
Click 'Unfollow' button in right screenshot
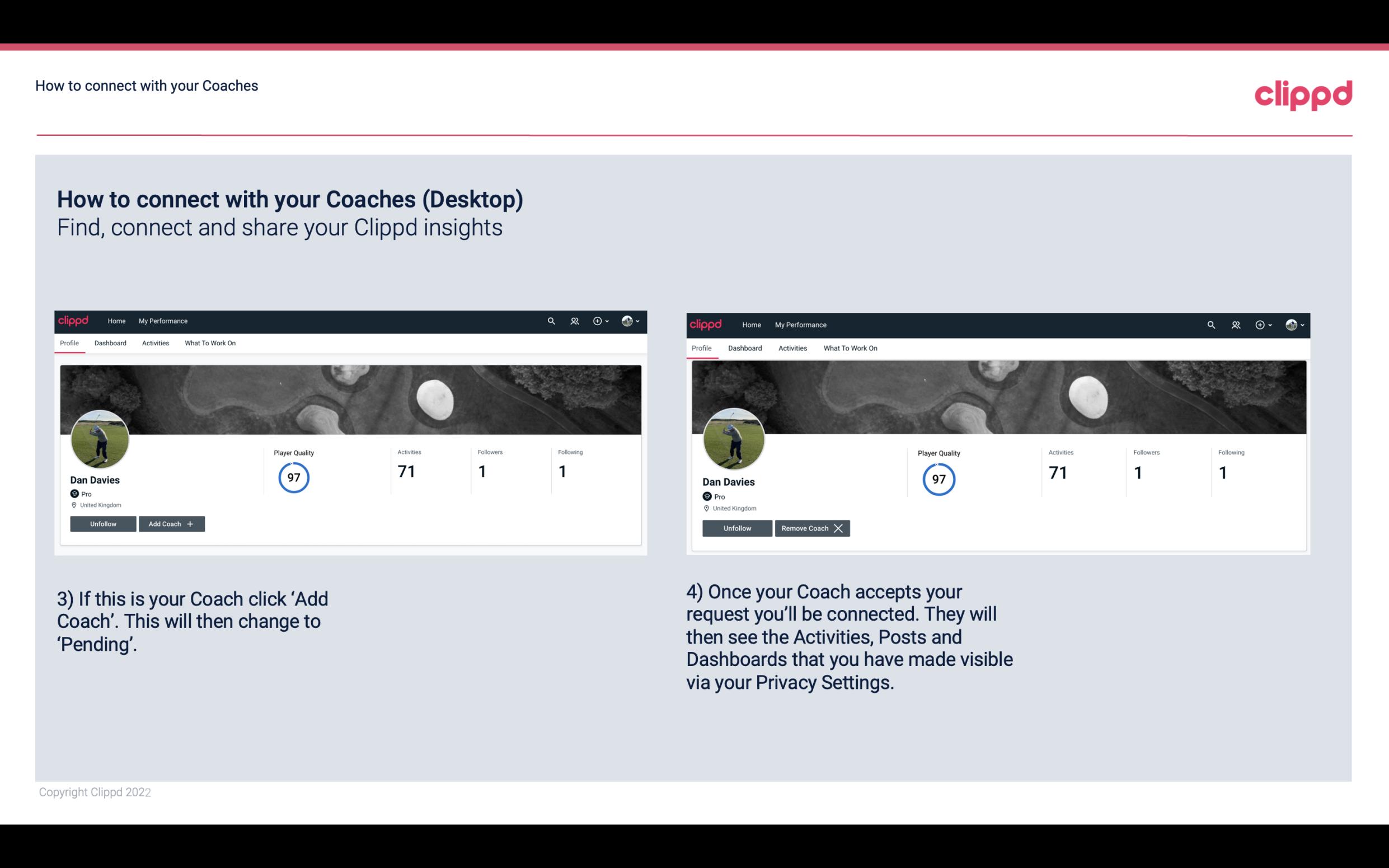pos(737,528)
